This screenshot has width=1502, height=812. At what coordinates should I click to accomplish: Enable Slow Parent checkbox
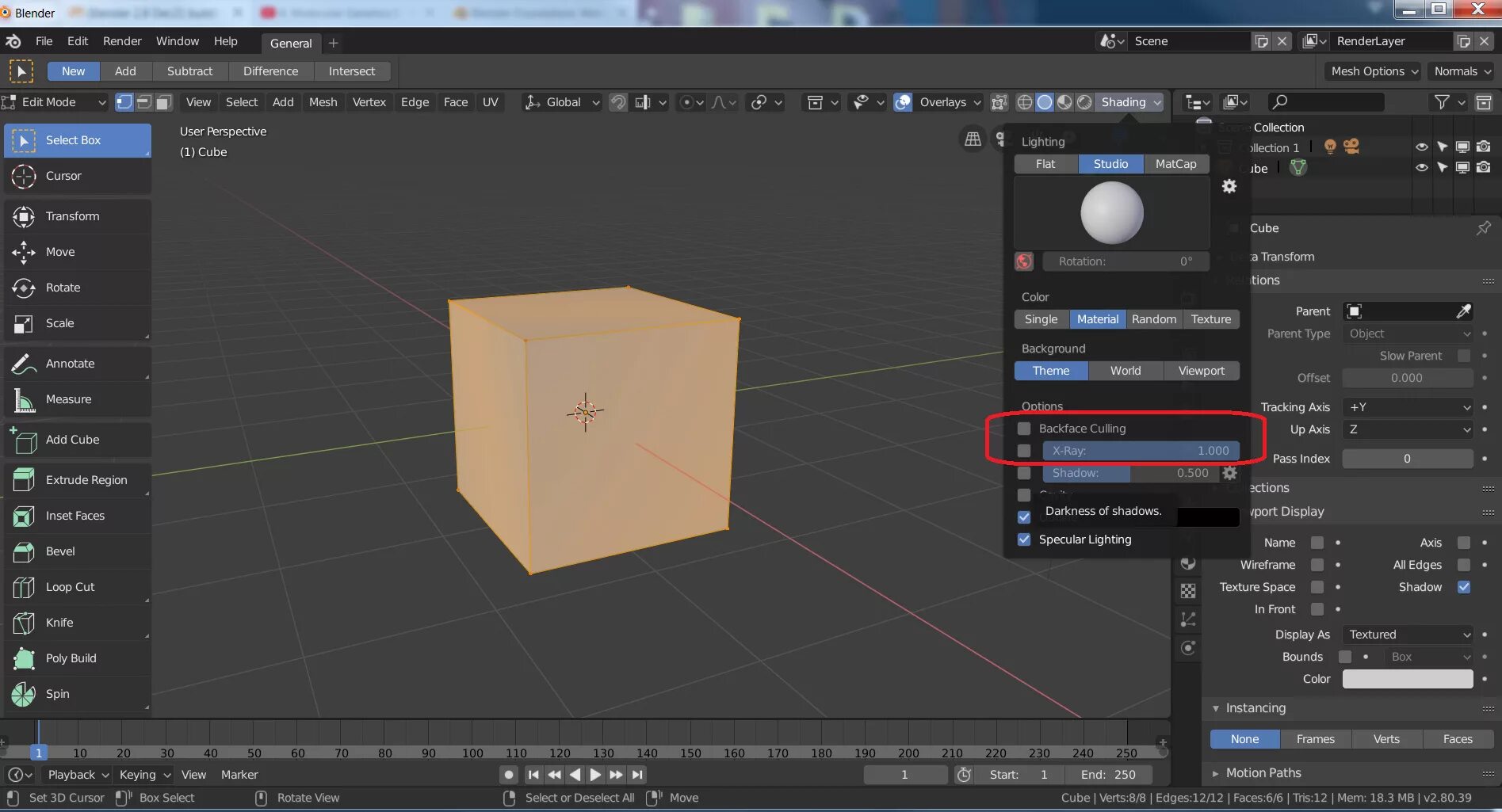point(1463,356)
